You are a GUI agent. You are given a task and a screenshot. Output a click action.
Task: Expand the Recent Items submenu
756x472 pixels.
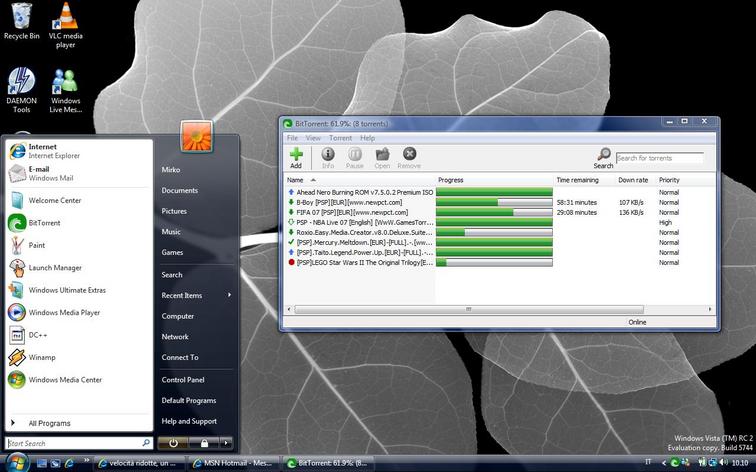[x=196, y=295]
